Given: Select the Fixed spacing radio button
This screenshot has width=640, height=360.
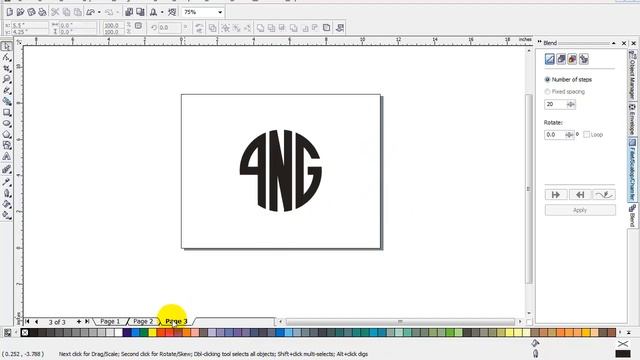Looking at the screenshot, I should (547, 92).
